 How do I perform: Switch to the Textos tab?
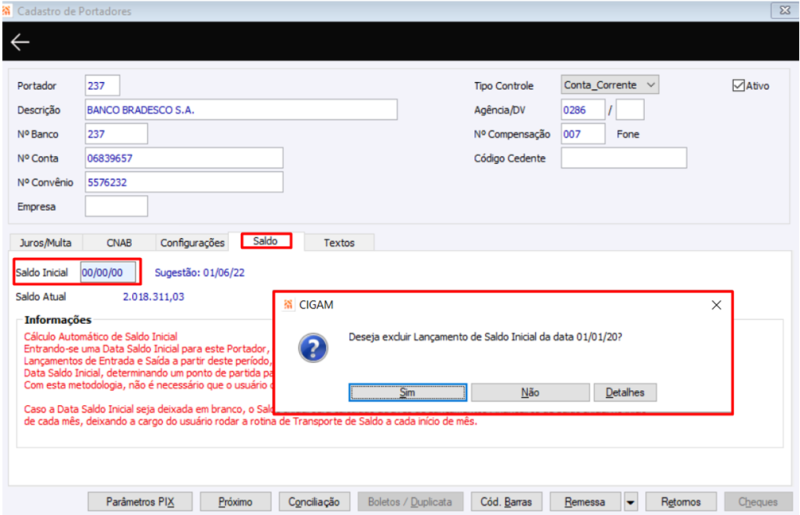(x=339, y=242)
